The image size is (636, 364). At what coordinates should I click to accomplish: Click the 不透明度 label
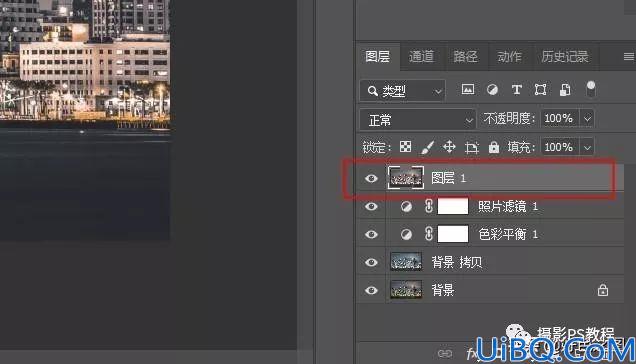point(509,118)
